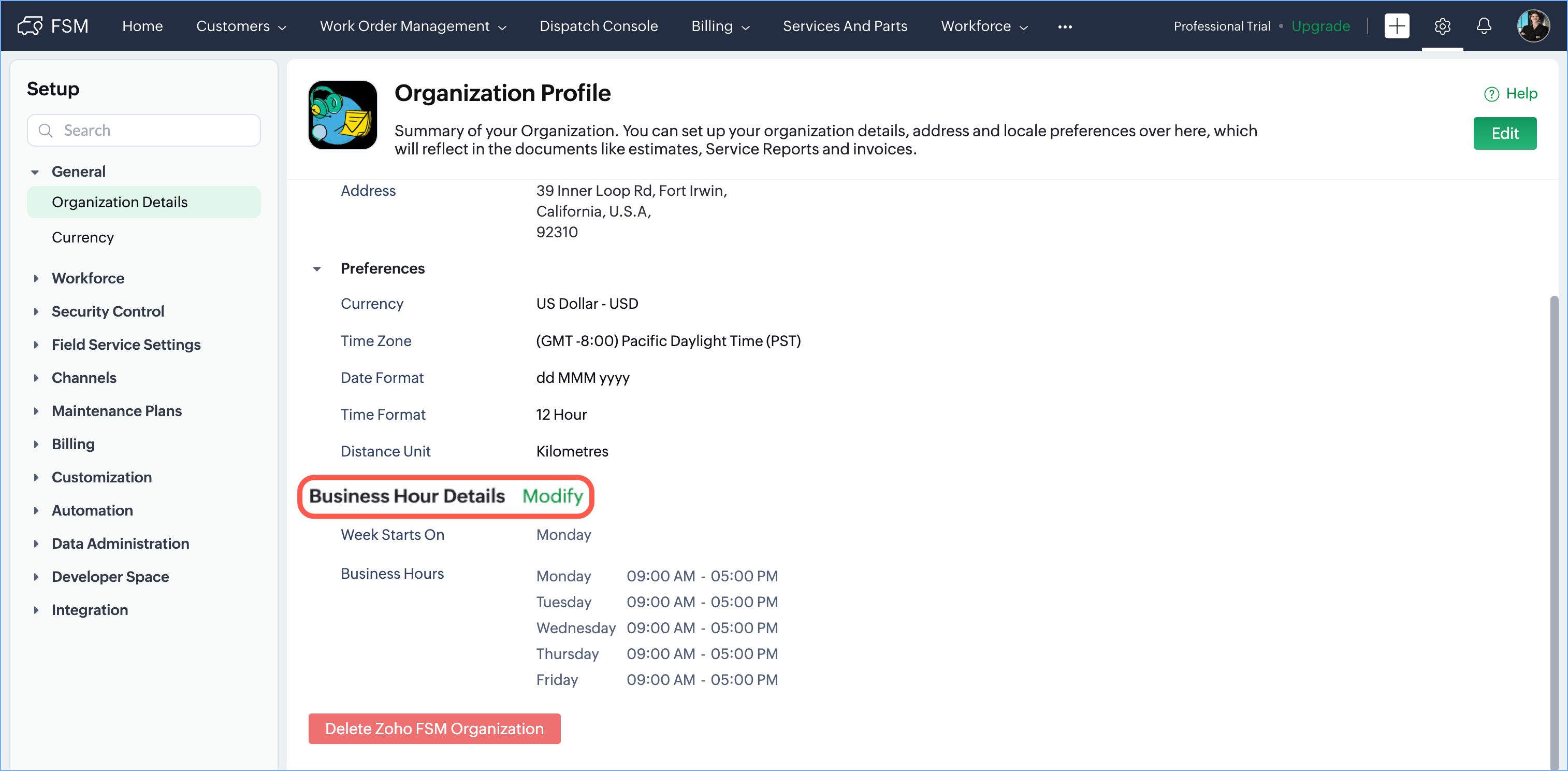Click the Upgrade link
Screen dimensions: 1568x771
1320,26
